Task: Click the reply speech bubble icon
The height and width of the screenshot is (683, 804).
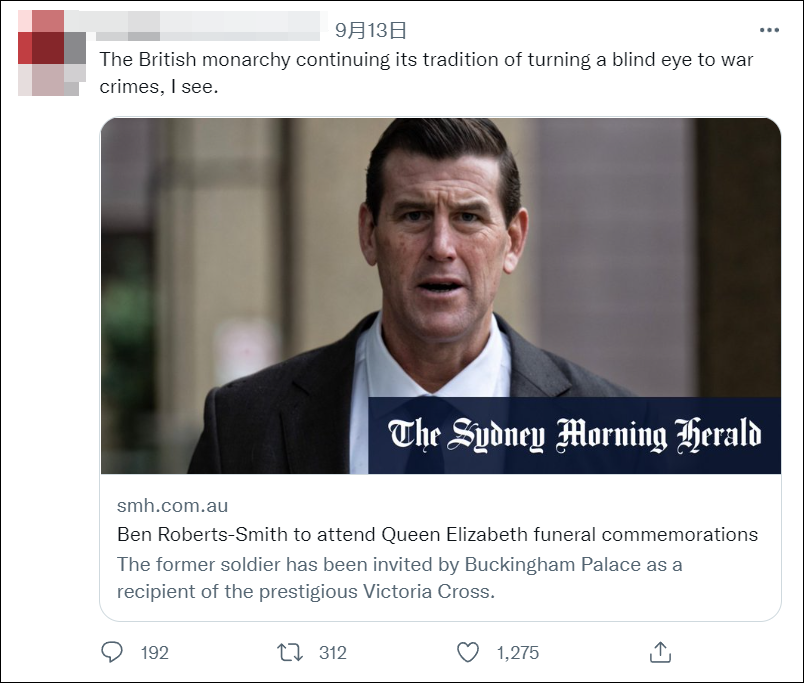Action: point(113,652)
